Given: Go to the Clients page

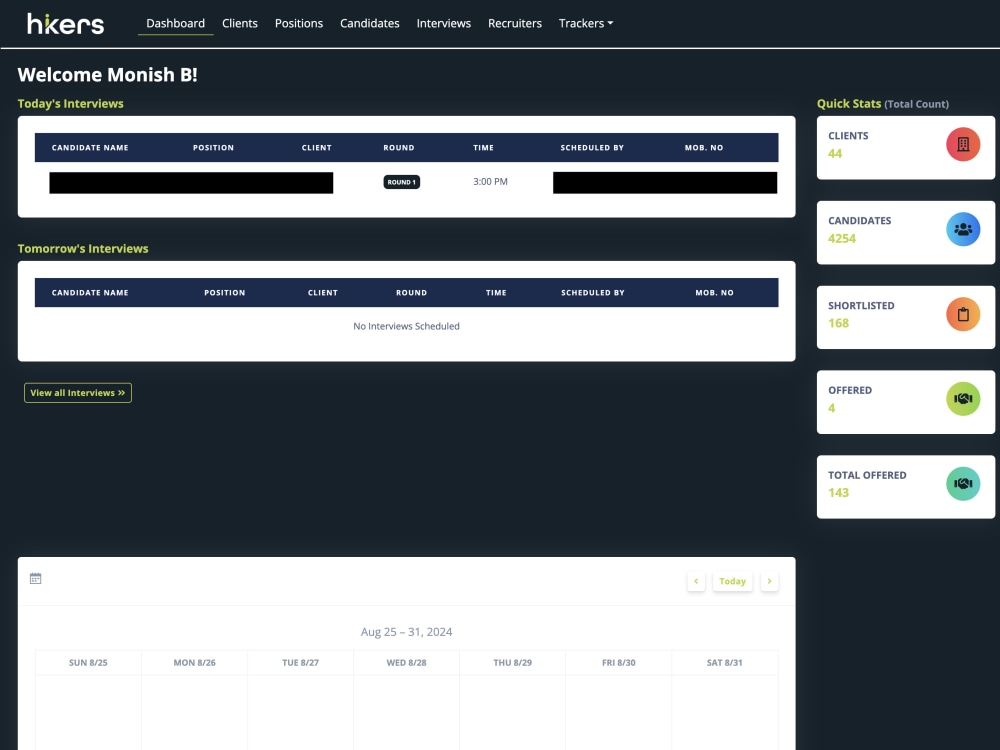Looking at the screenshot, I should pyautogui.click(x=240, y=24).
